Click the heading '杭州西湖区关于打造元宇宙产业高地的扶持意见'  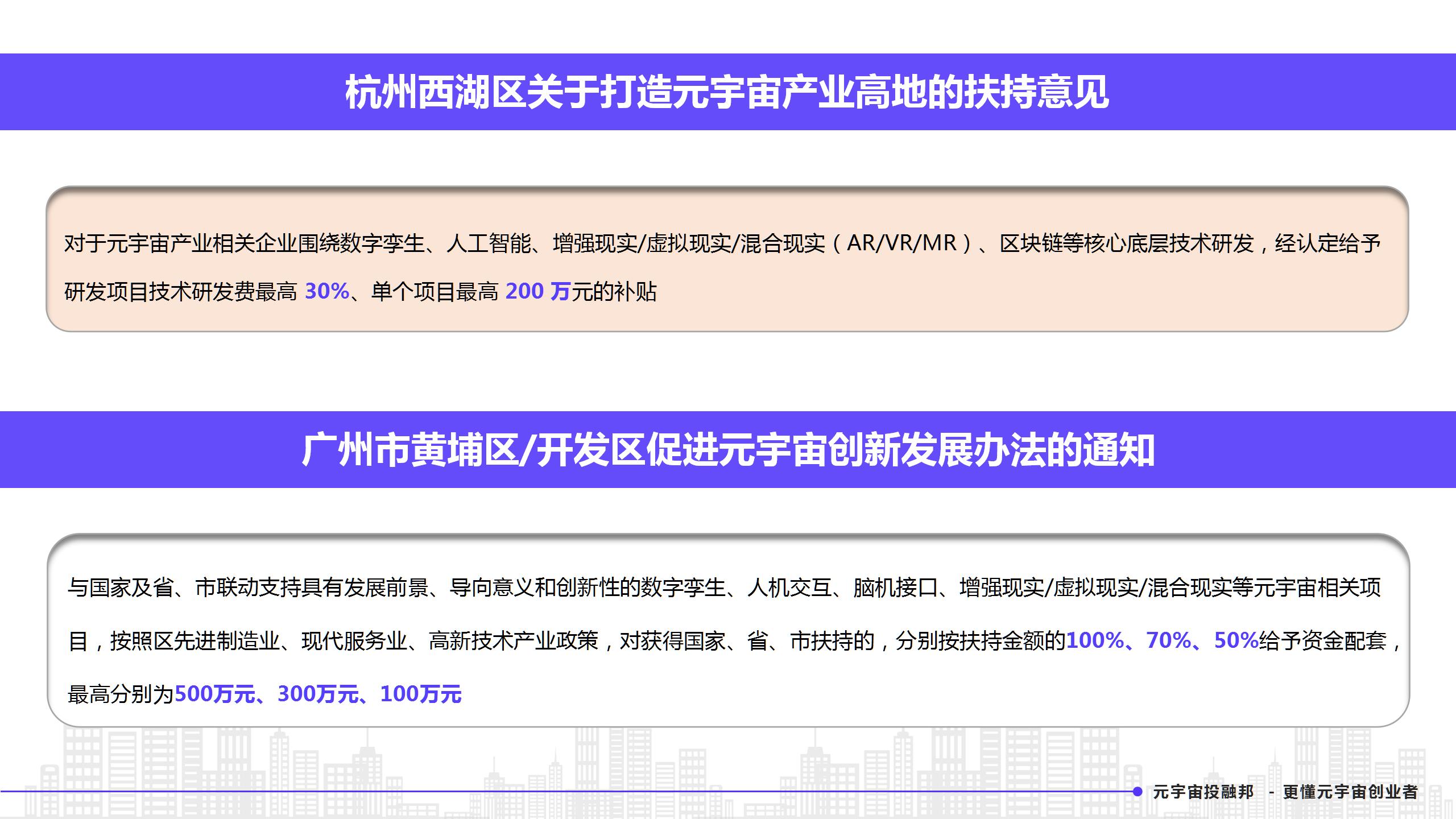point(727,92)
